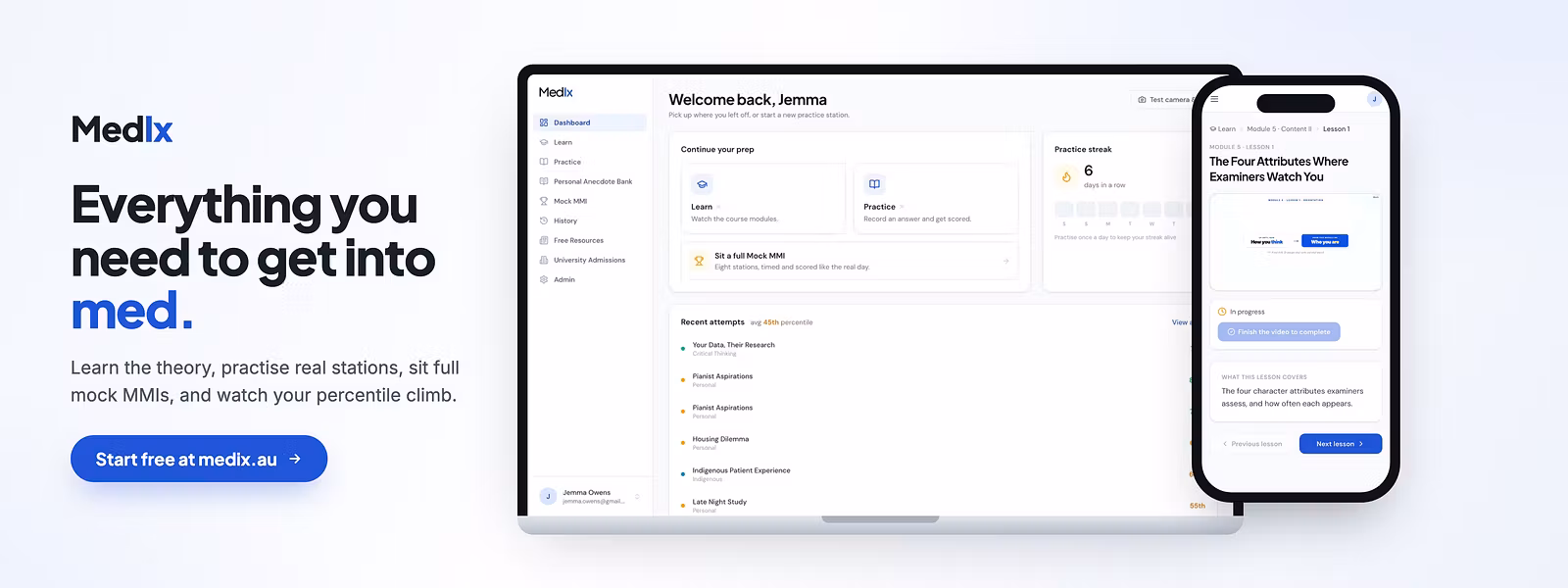Image resolution: width=1568 pixels, height=588 pixels.
Task: Go to Learn in the sidebar
Action: (590, 142)
